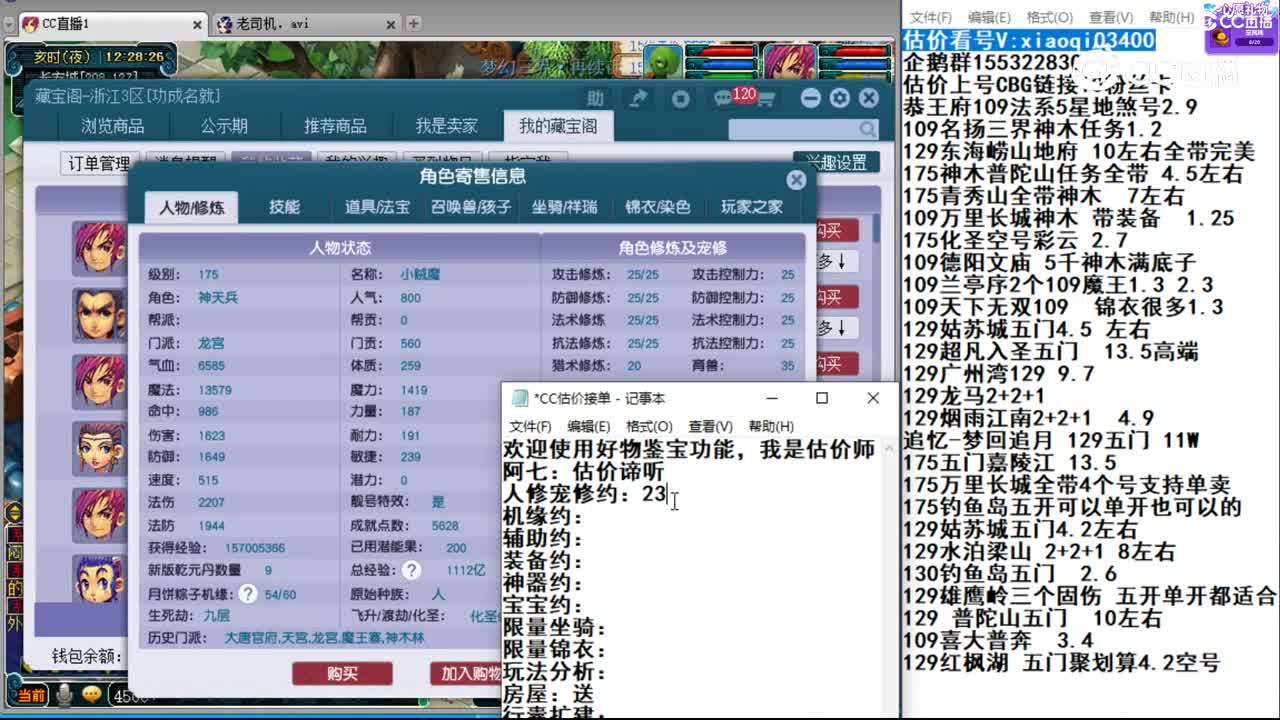Viewport: 1280px width, 720px height.
Task: Open the 锦衣/染色 tab
Action: pyautogui.click(x=658, y=207)
